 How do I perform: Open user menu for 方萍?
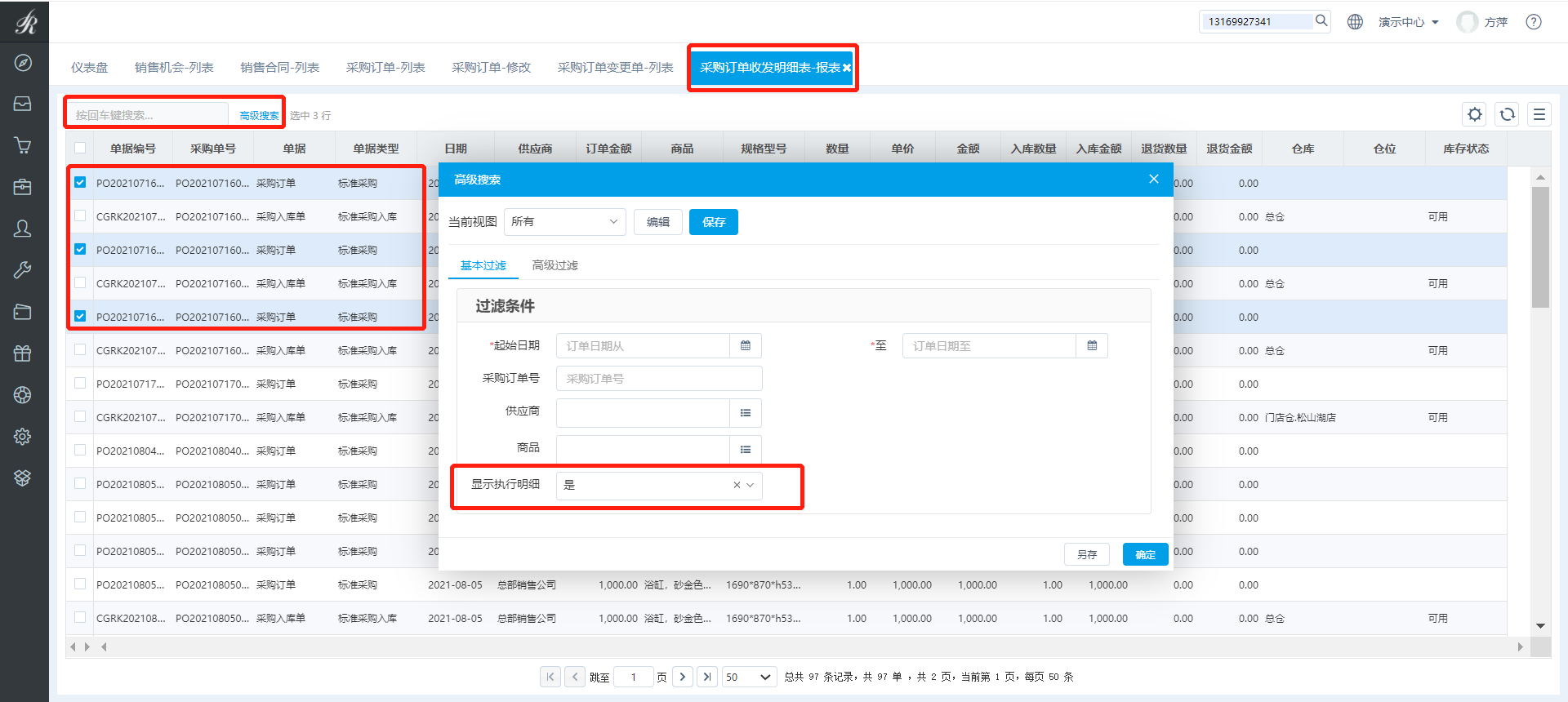(1483, 22)
